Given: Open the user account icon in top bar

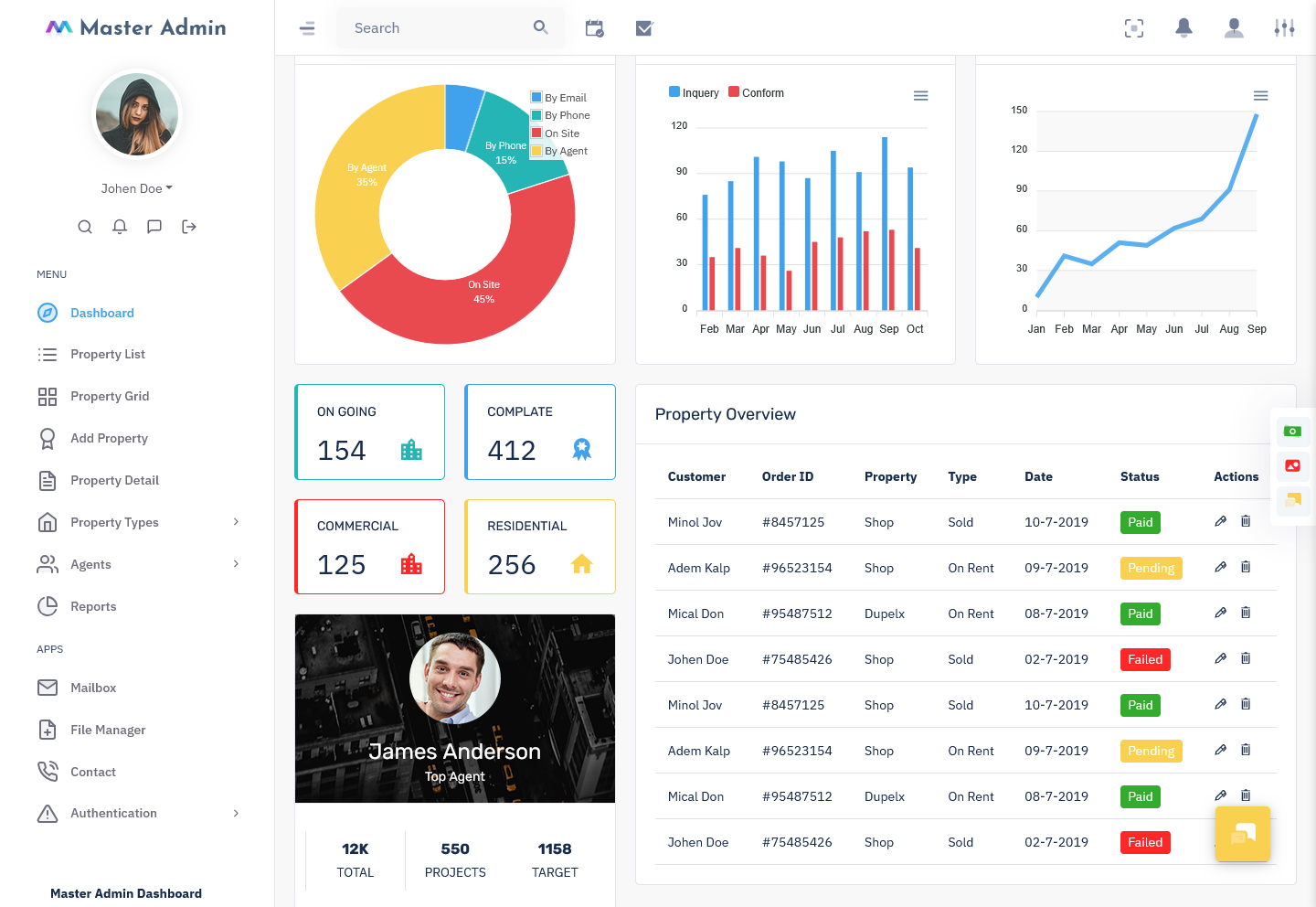Looking at the screenshot, I should point(1234,28).
